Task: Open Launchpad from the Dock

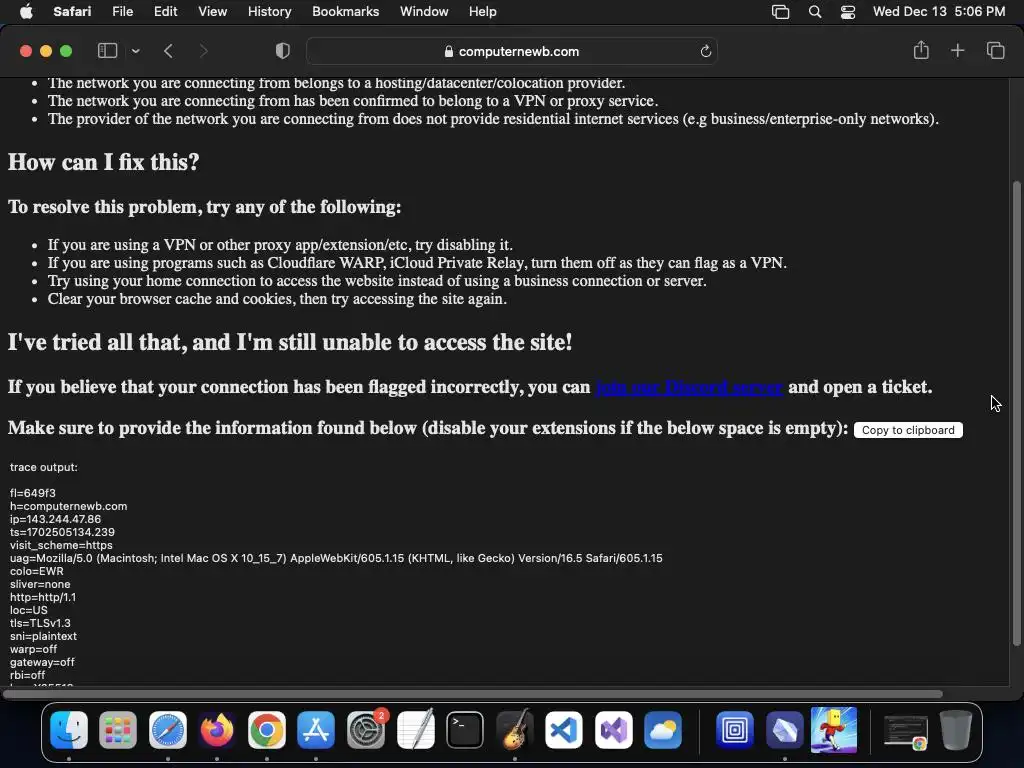Action: (x=118, y=729)
